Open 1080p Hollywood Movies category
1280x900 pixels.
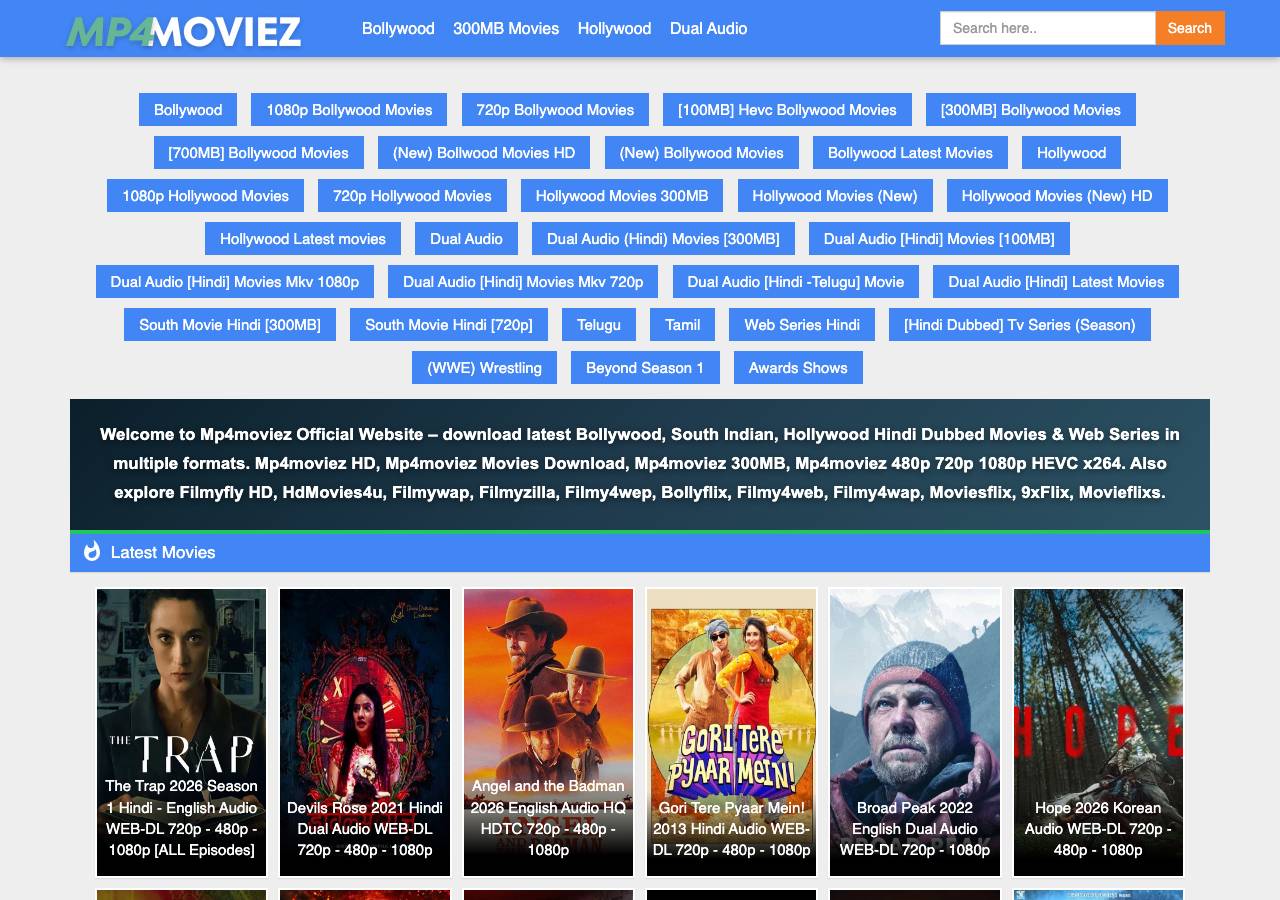click(205, 196)
